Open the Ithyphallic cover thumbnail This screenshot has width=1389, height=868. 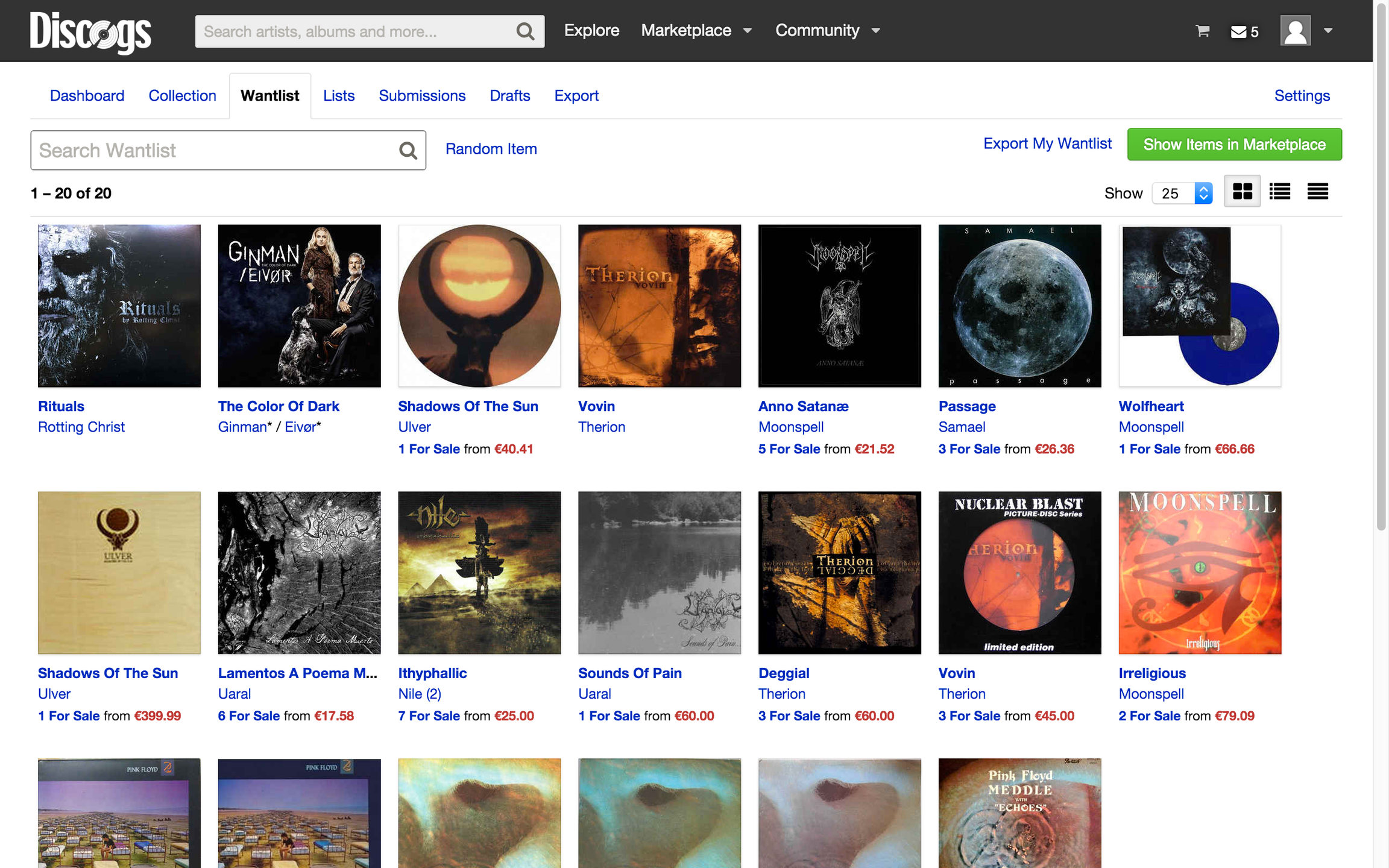click(x=480, y=573)
